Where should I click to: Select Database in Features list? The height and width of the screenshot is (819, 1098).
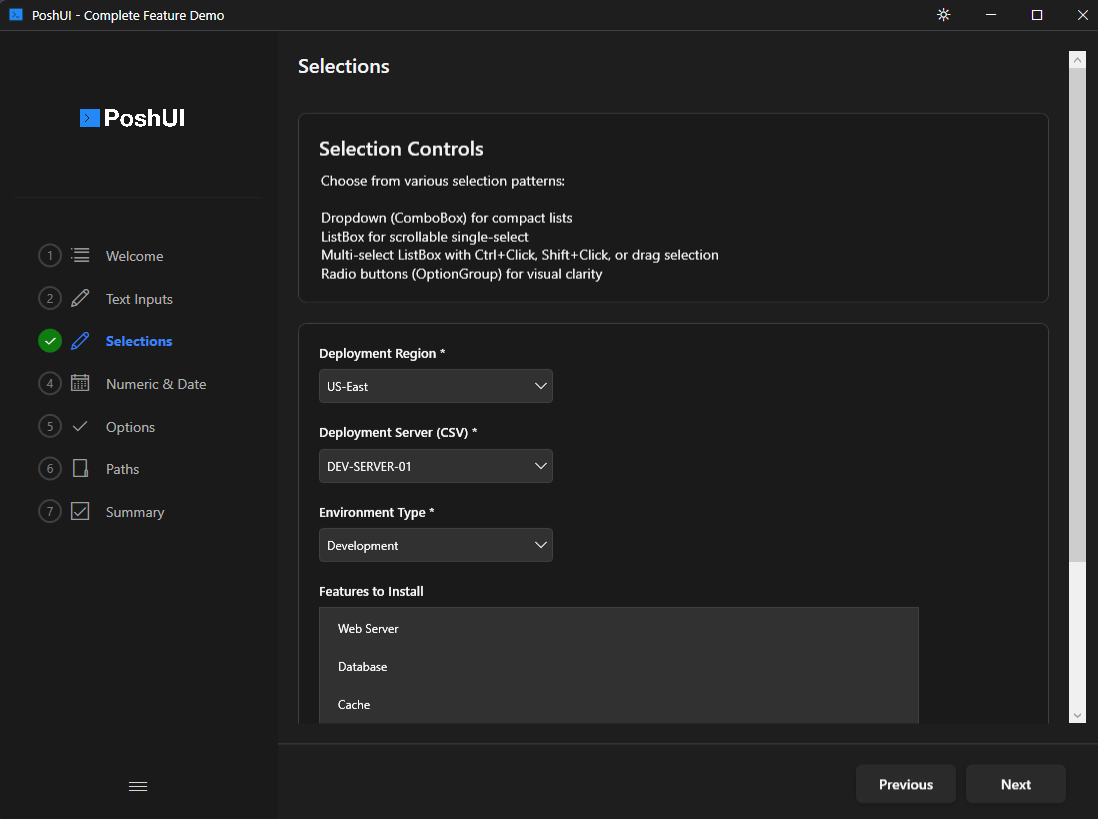pos(619,666)
